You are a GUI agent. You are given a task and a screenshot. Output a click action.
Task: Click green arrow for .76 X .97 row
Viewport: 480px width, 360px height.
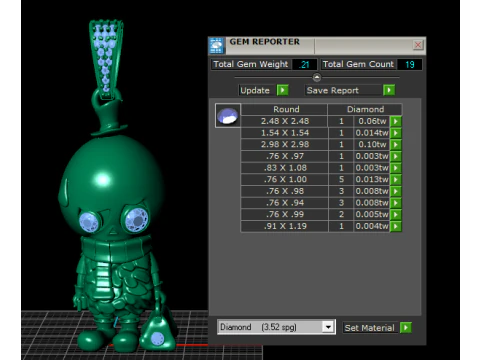point(395,156)
